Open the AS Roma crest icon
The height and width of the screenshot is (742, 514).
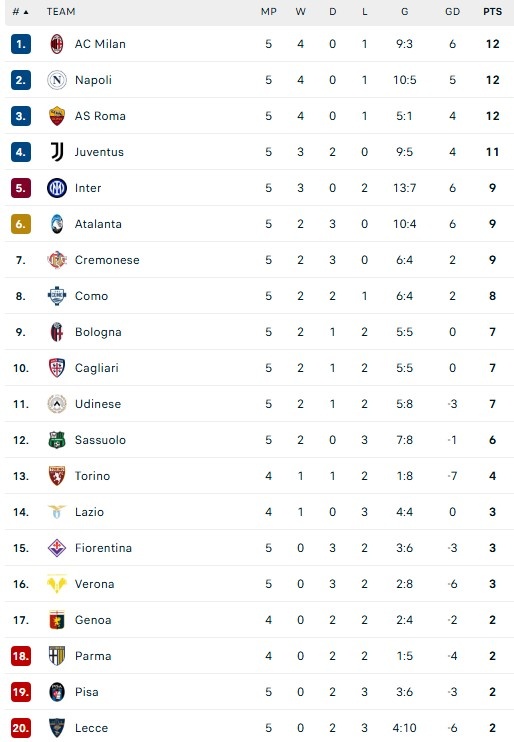[57, 116]
